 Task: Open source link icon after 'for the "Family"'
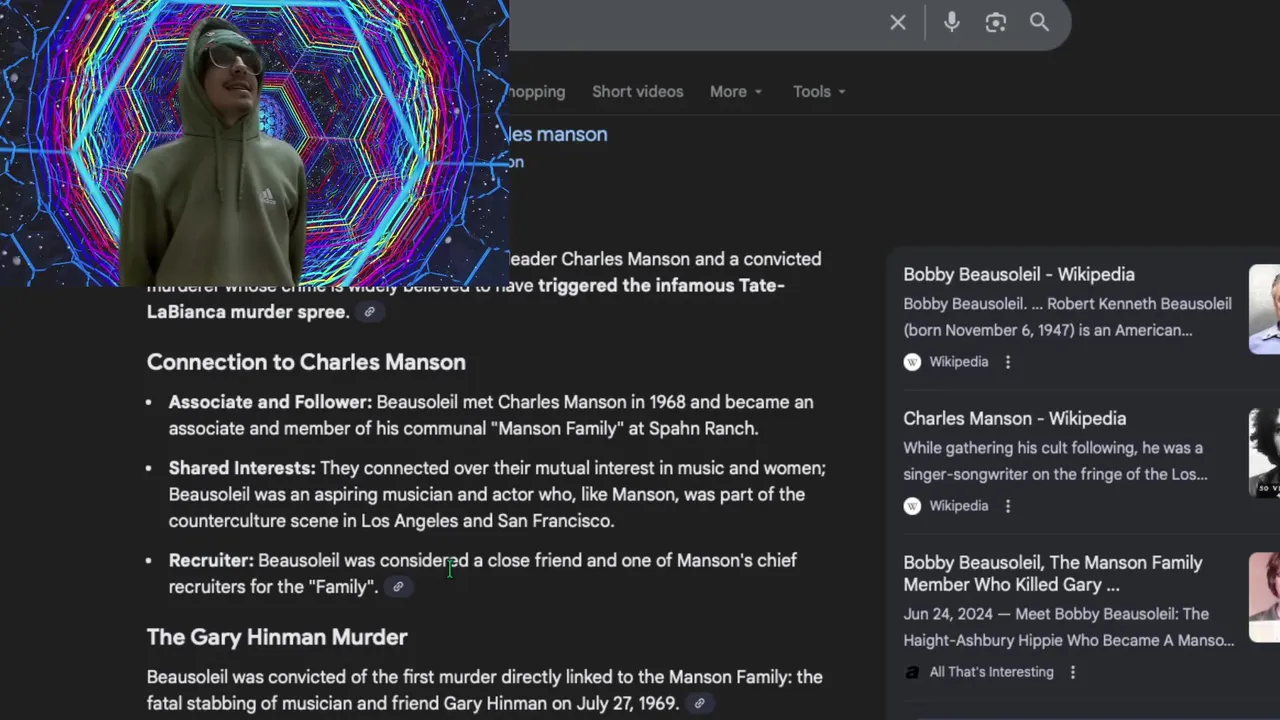(x=398, y=587)
